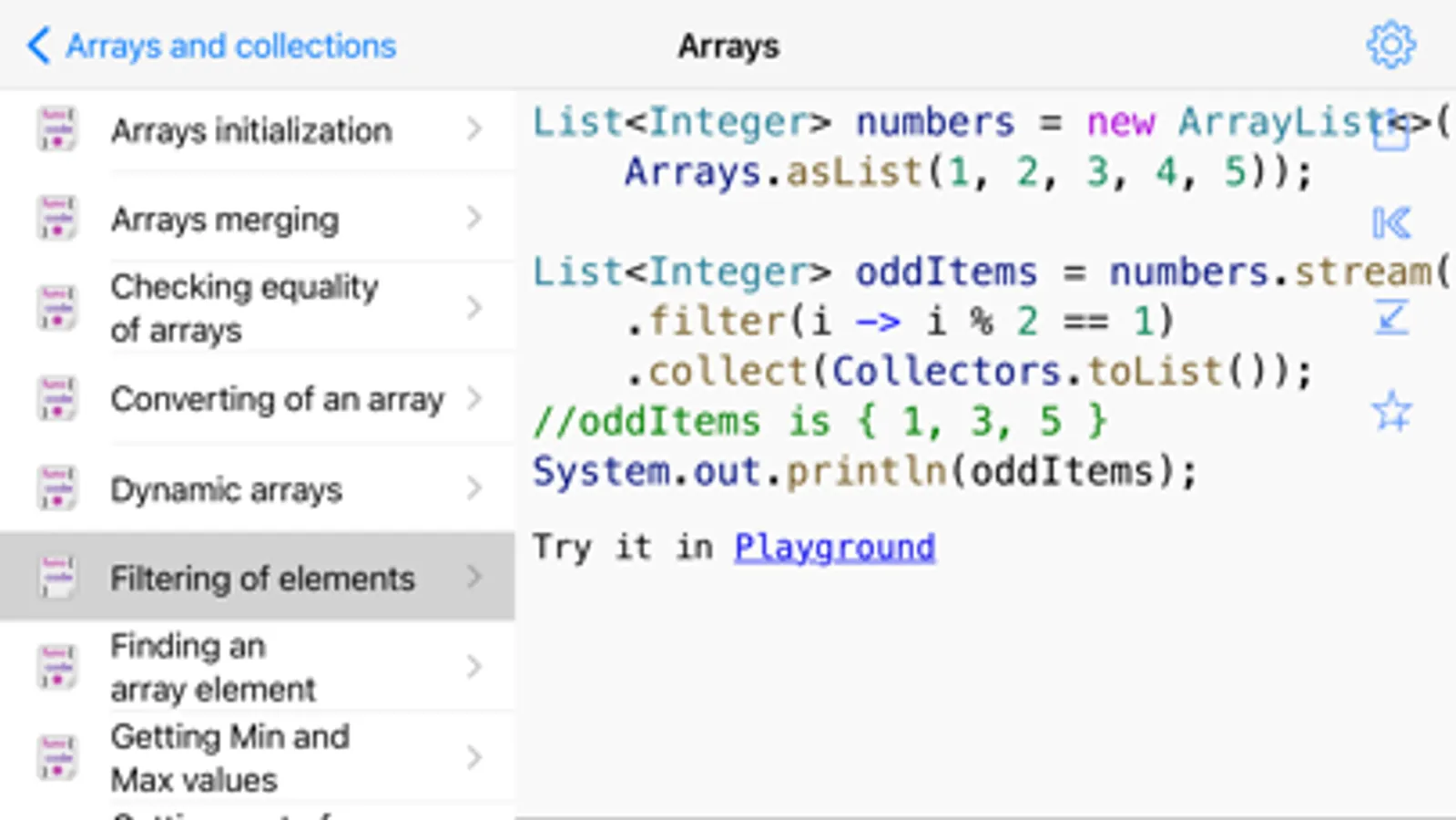
Task: Click the .collect(Collectors.toList()) line
Action: [969, 371]
